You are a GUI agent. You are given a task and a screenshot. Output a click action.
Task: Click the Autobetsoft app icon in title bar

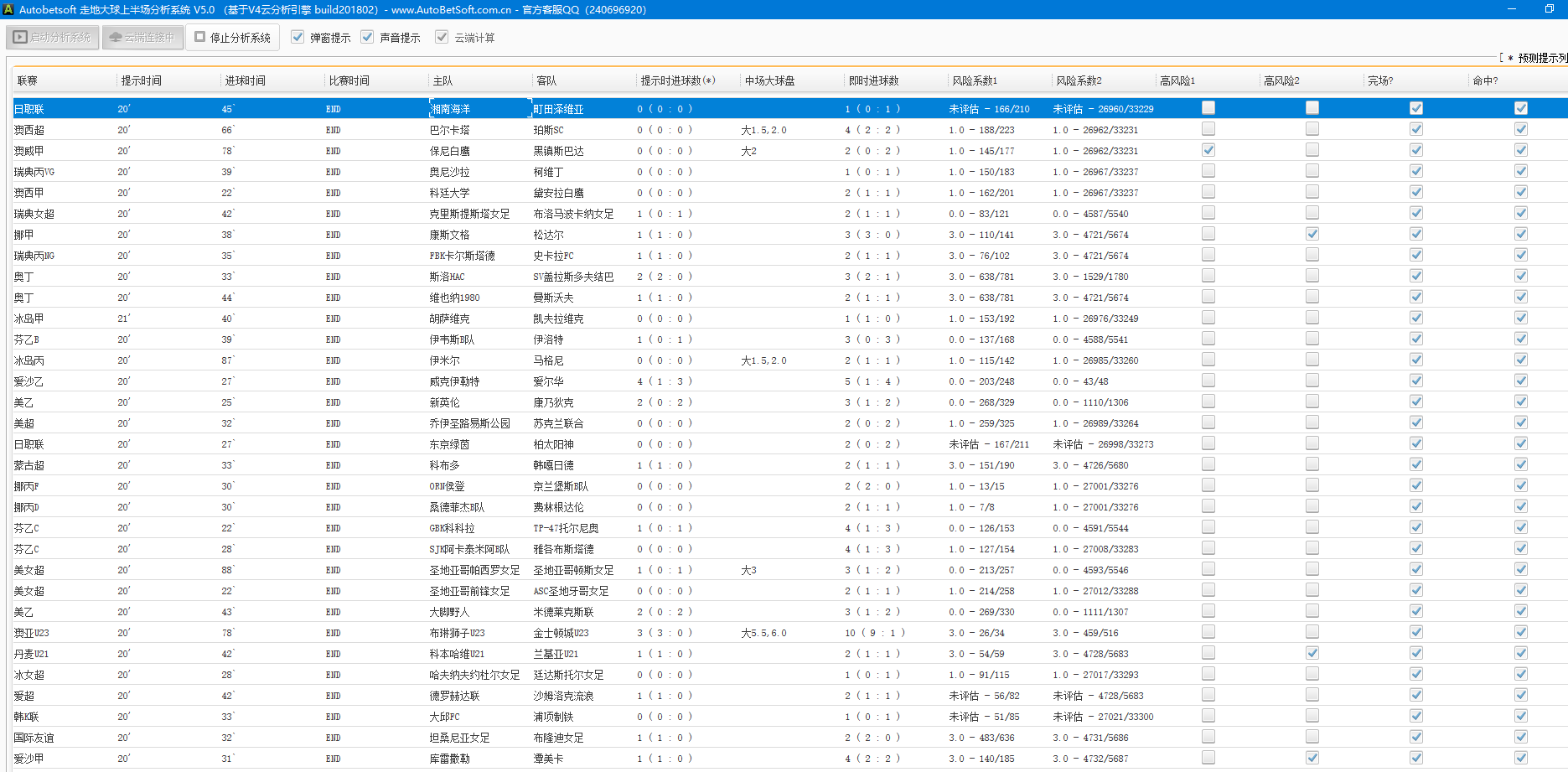(8, 9)
